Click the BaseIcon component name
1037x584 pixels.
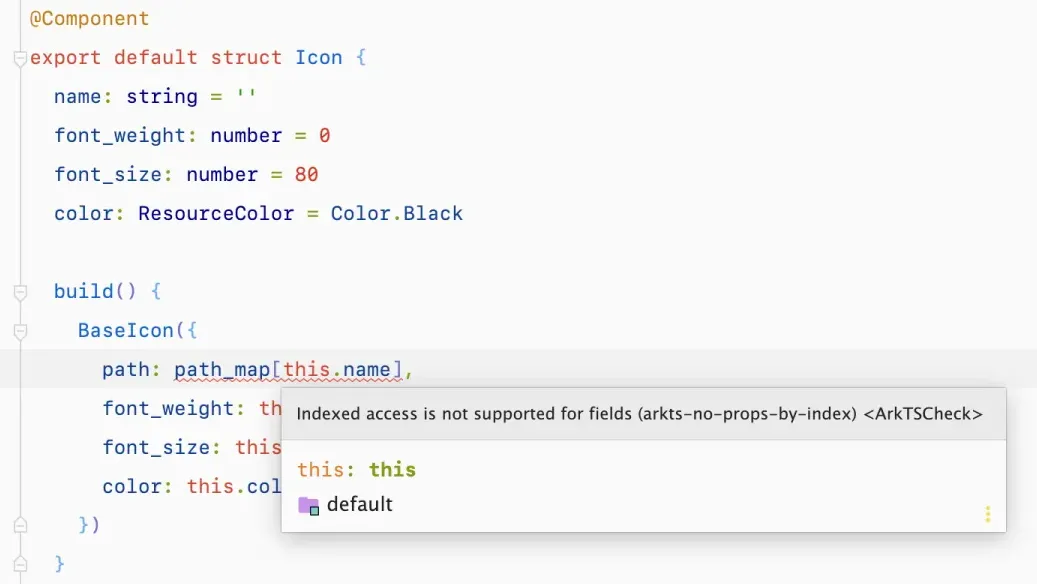(x=125, y=330)
